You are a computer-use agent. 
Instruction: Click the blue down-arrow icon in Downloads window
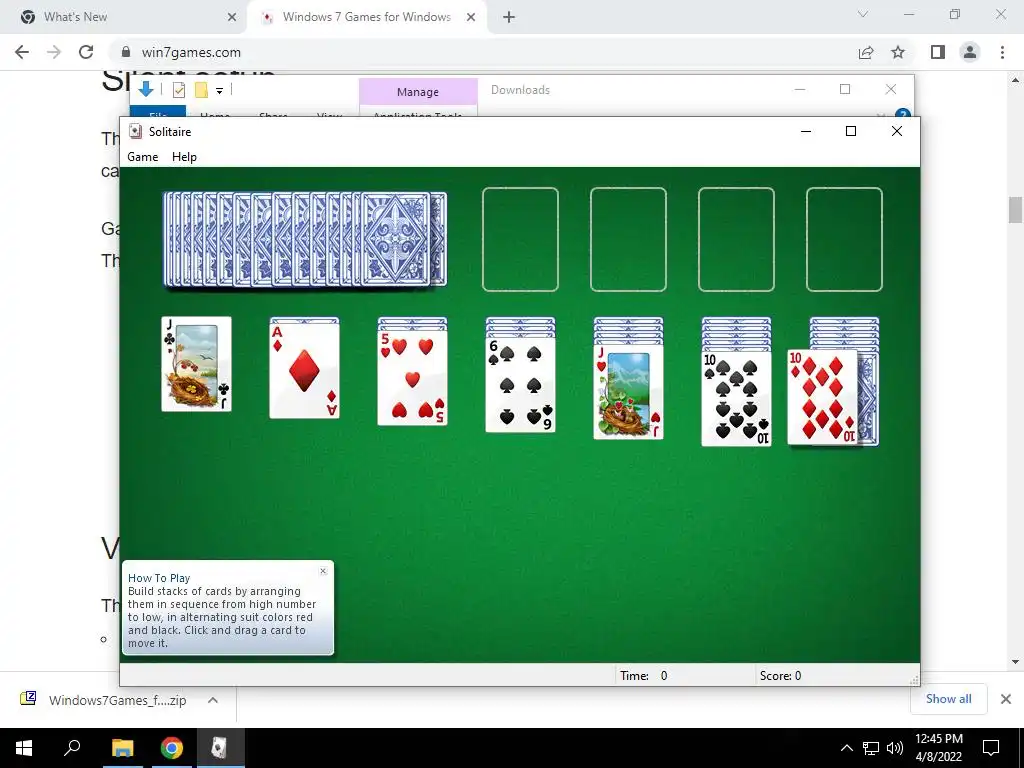pos(146,89)
